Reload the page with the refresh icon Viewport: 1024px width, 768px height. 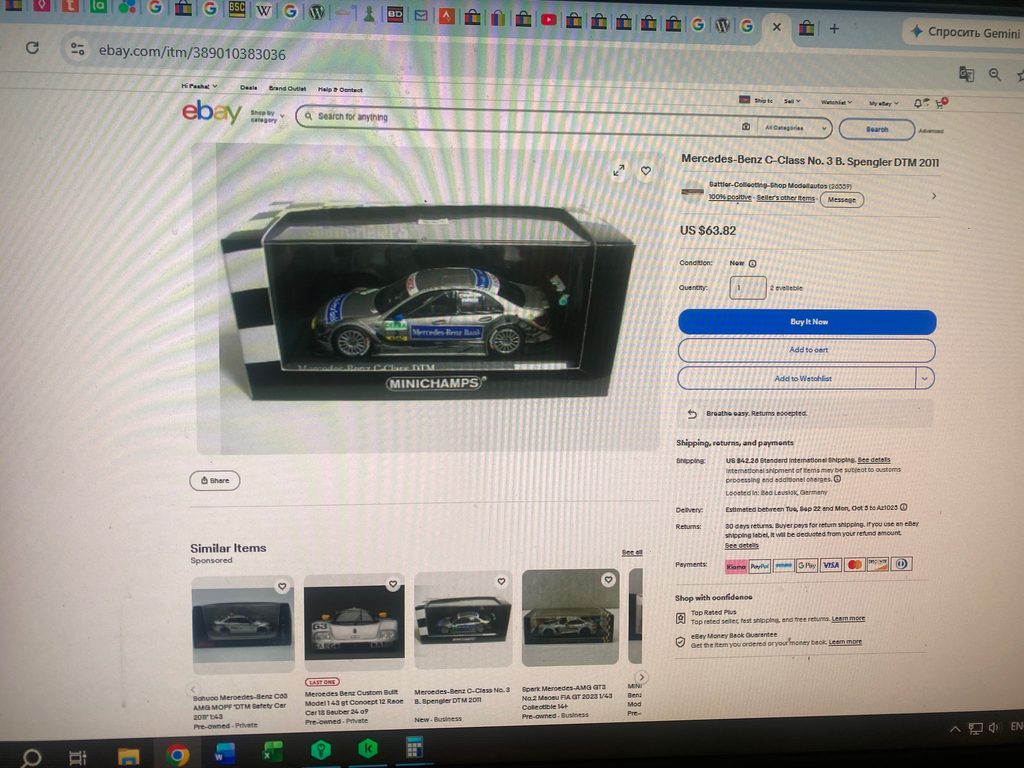click(32, 48)
